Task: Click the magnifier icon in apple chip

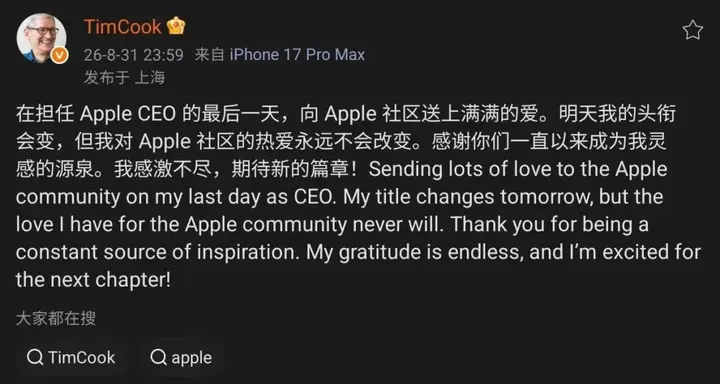Action: pos(158,357)
